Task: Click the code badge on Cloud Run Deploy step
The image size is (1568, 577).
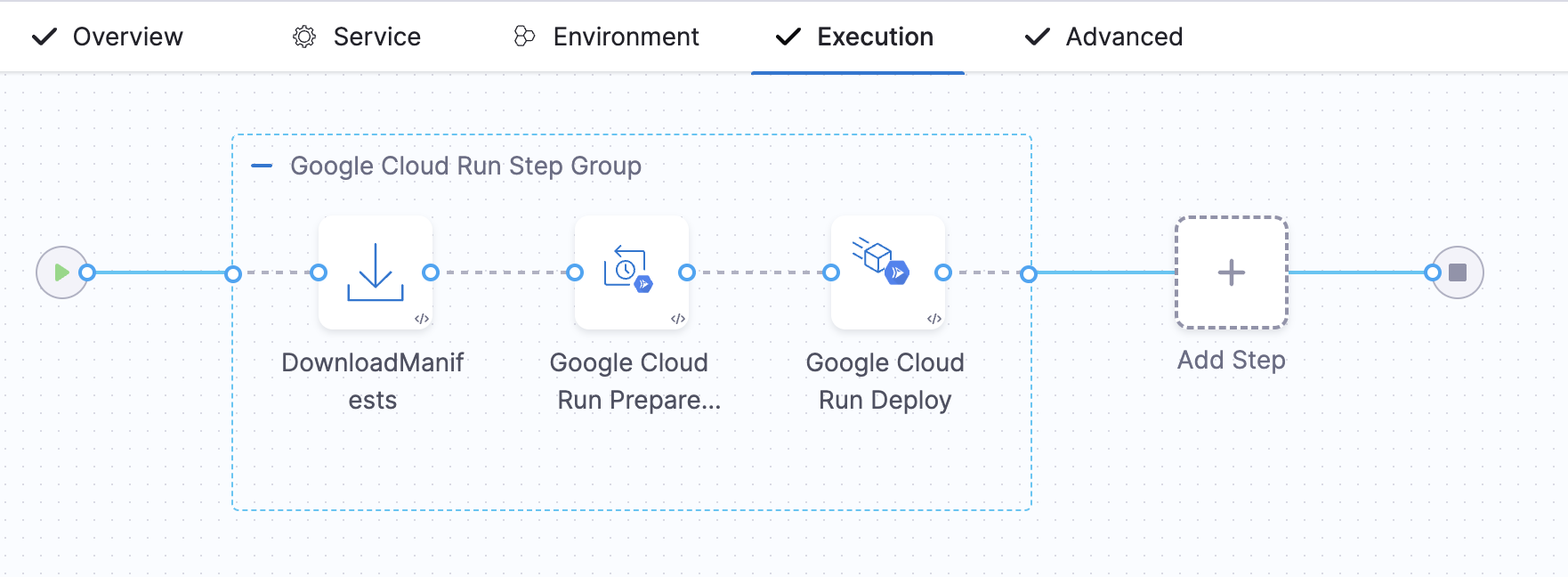Action: pyautogui.click(x=934, y=319)
